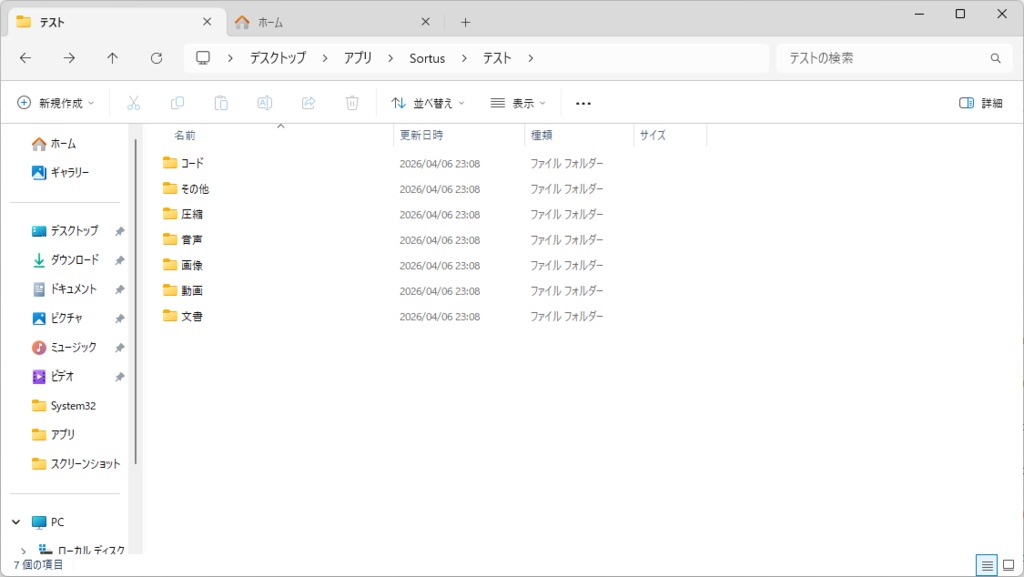Screen dimensions: 1024x577
Task: Expand the ローカル ディスク node
Action: (24, 551)
